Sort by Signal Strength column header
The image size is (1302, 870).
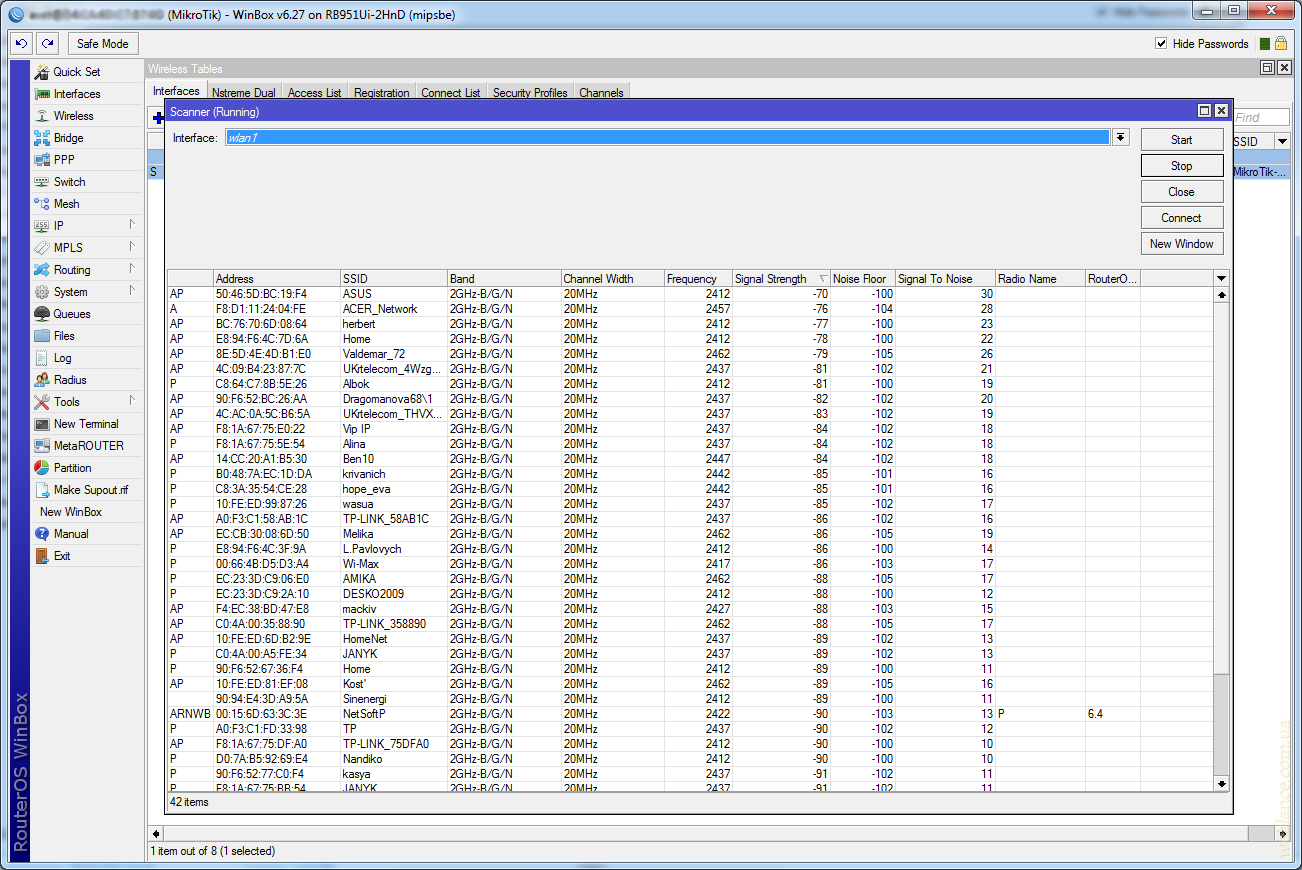point(781,279)
